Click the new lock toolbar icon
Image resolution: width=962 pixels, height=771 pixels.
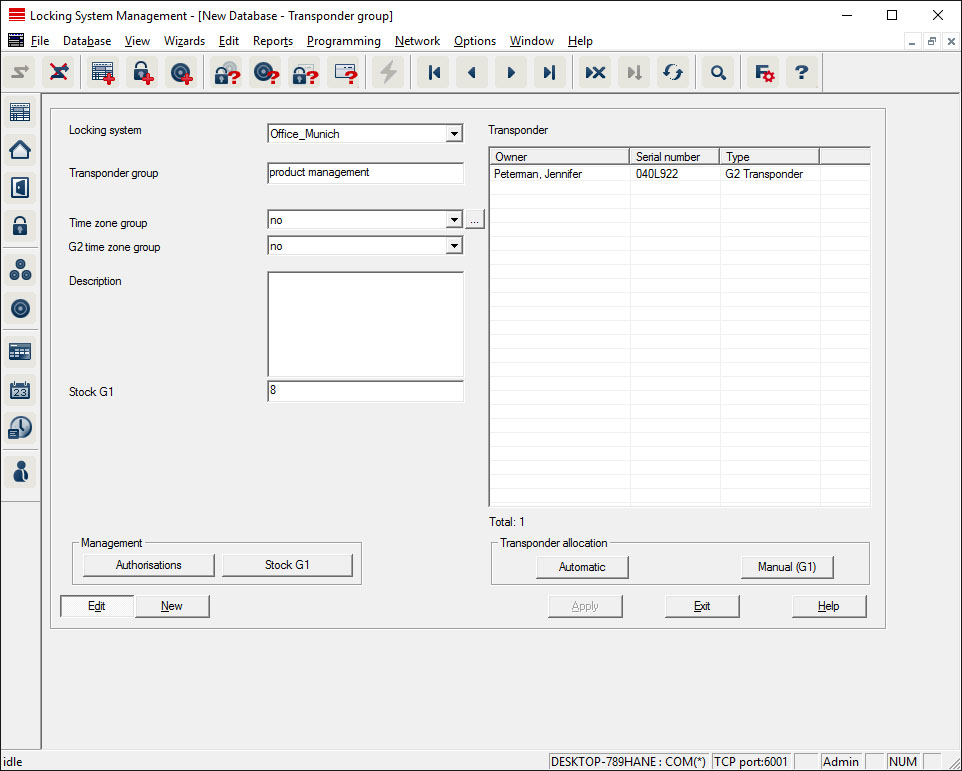coord(142,73)
